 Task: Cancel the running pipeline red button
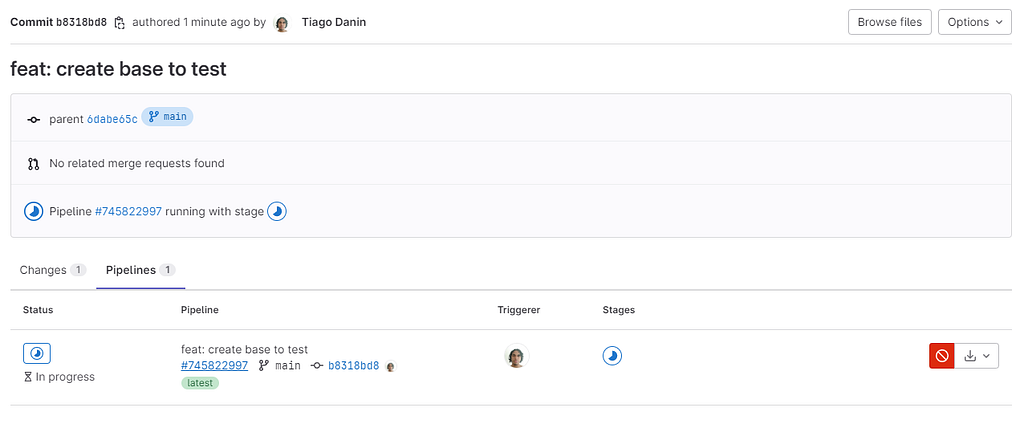(x=942, y=356)
